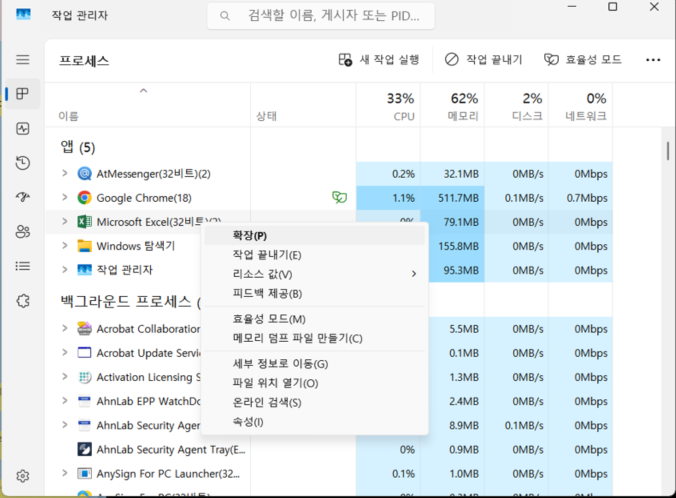Viewport: 676px width, 498px height.
Task: Select Chrome's 0.7Mbps network cell
Action: 581,198
